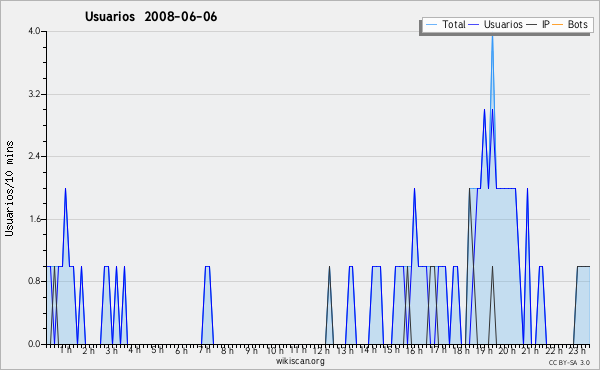The width and height of the screenshot is (600, 370).
Task: Click the light blue Total legend line
Action: point(431,25)
